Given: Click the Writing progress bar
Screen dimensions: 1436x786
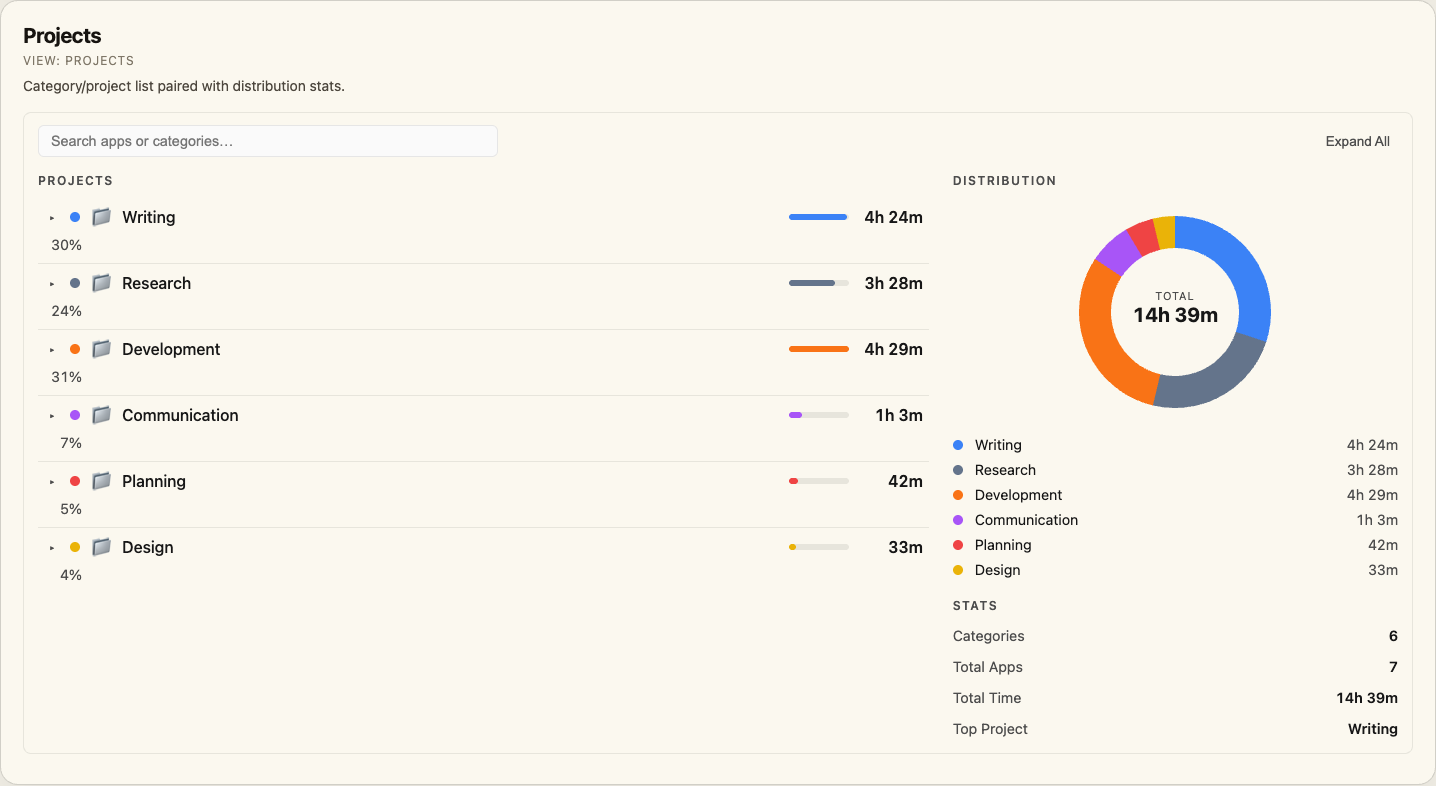Looking at the screenshot, I should pyautogui.click(x=819, y=217).
